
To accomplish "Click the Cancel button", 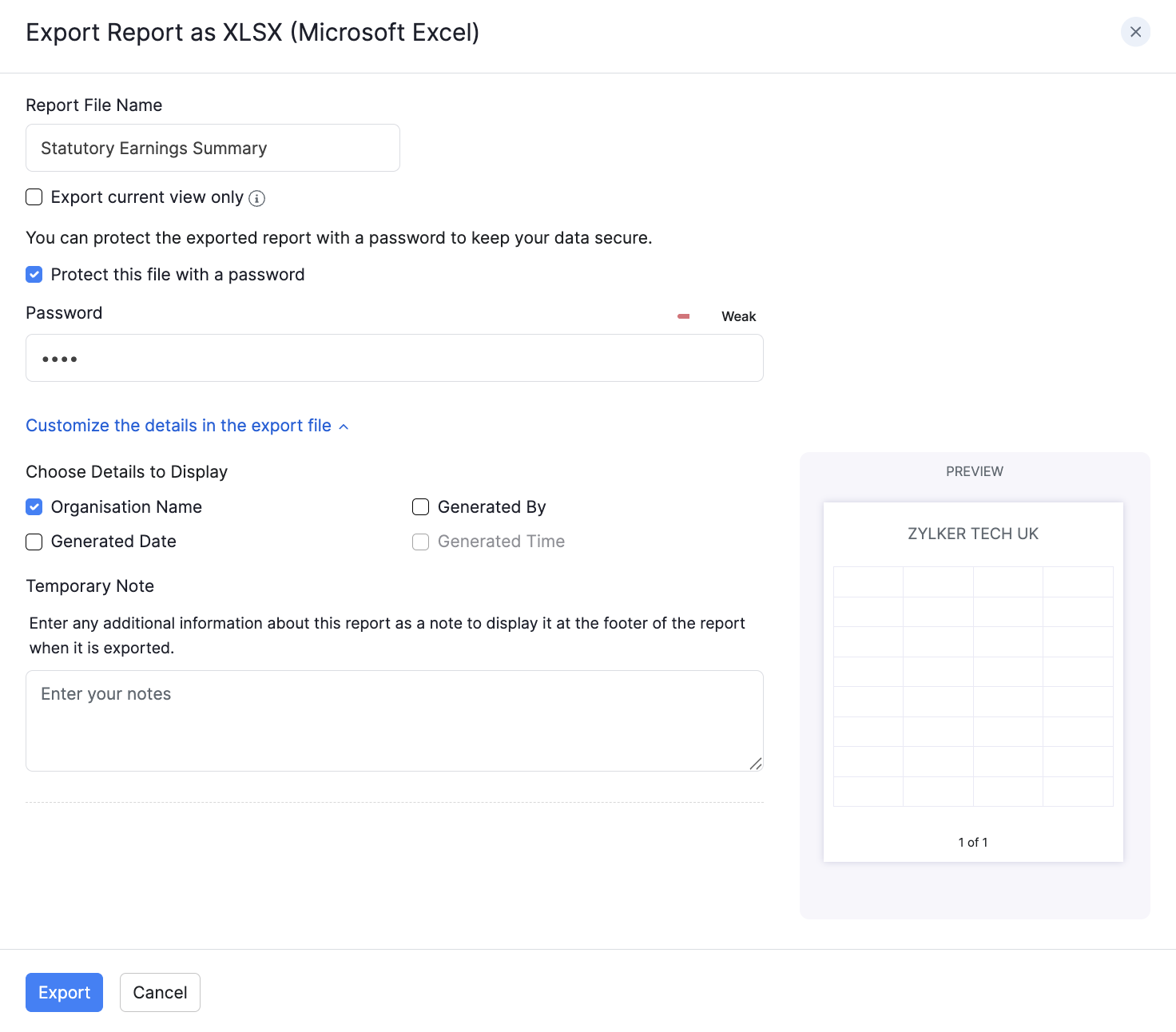I will pyautogui.click(x=160, y=992).
